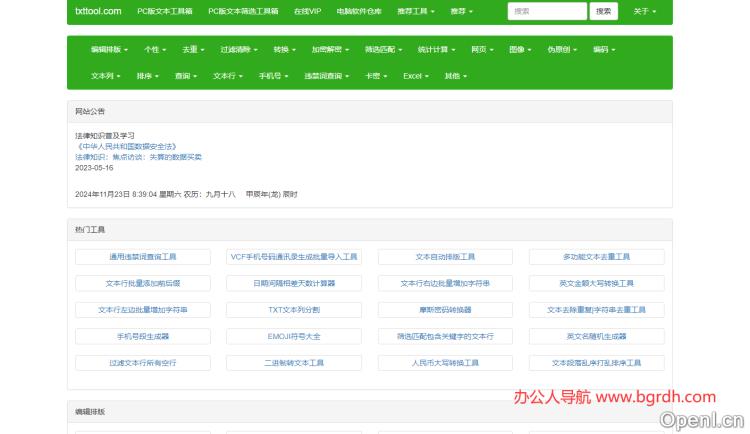Open 文本自动排版工具
Image resolution: width=750 pixels, height=434 pixels.
[x=445, y=256]
